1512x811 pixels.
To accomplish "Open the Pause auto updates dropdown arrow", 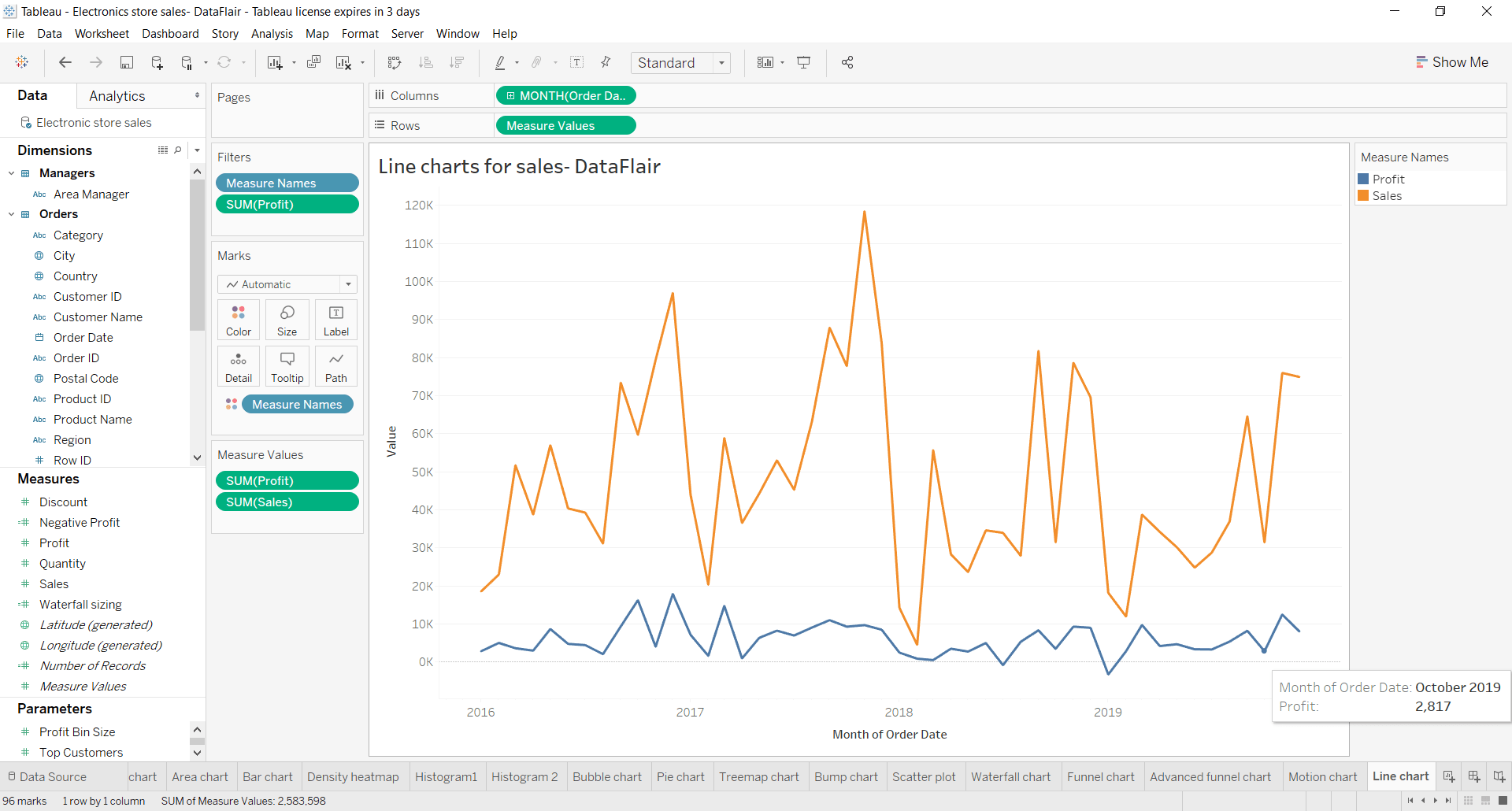I will click(206, 63).
